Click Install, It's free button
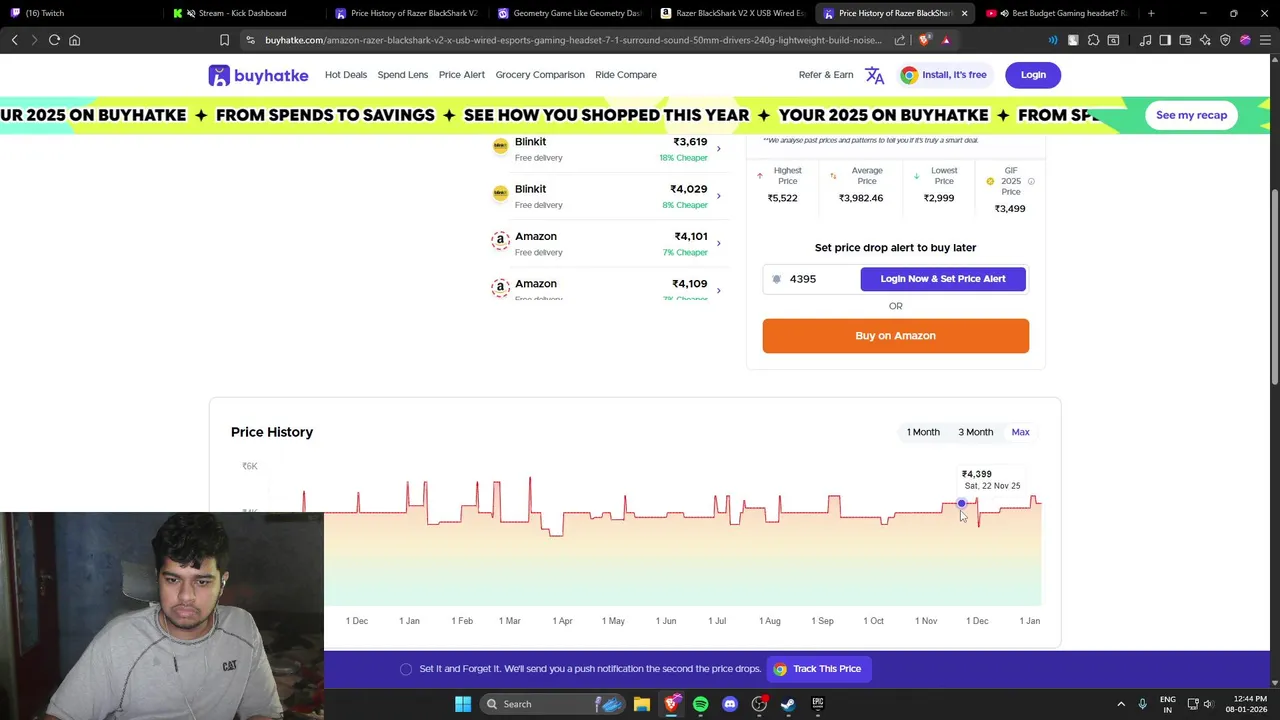The image size is (1280, 720). point(944,75)
